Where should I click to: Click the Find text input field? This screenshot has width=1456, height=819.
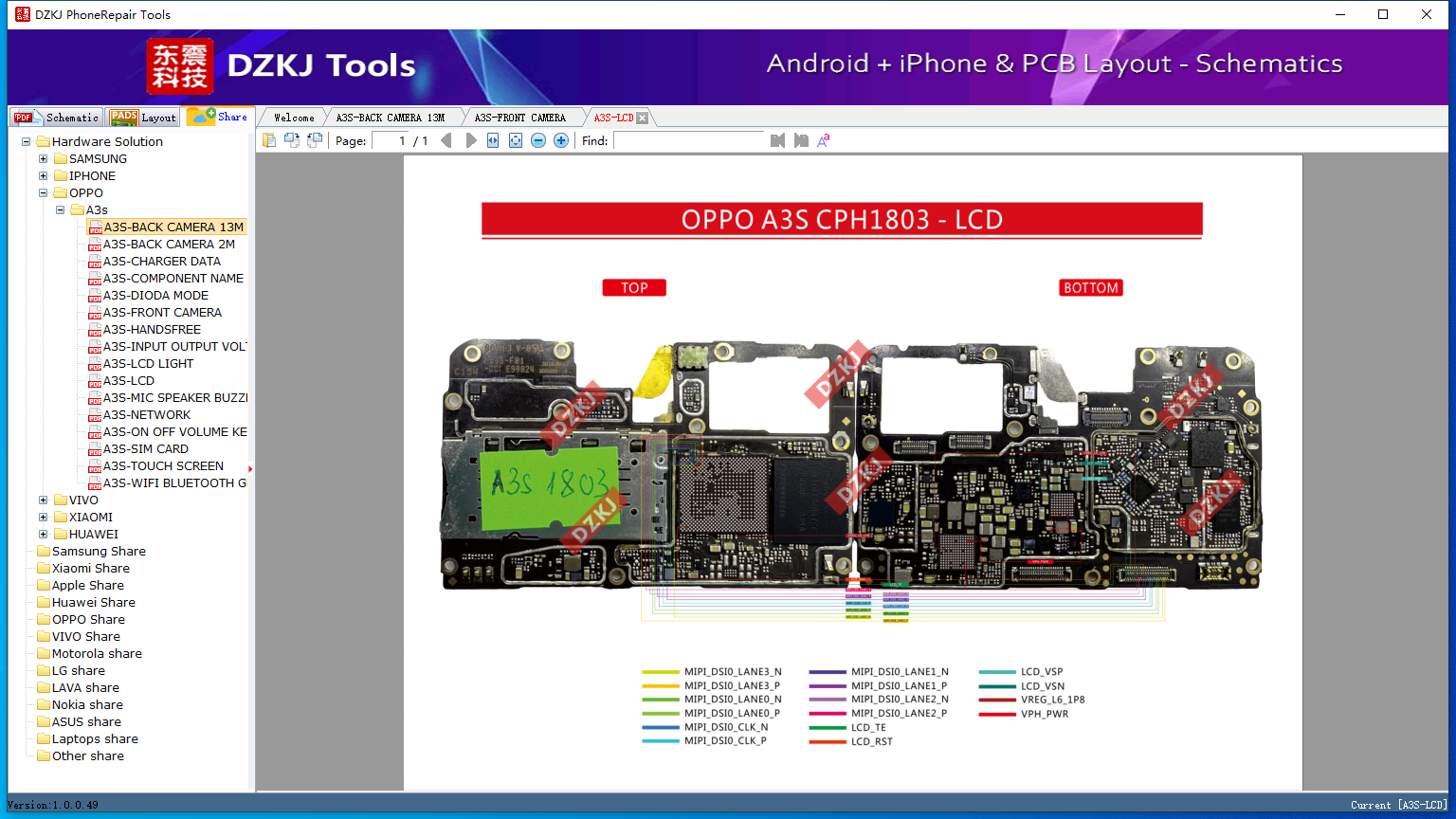click(689, 140)
